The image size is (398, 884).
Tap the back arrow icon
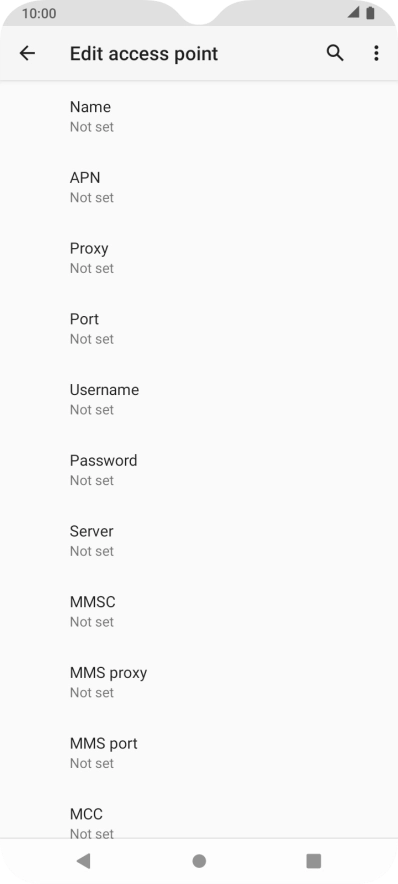pyautogui.click(x=27, y=54)
